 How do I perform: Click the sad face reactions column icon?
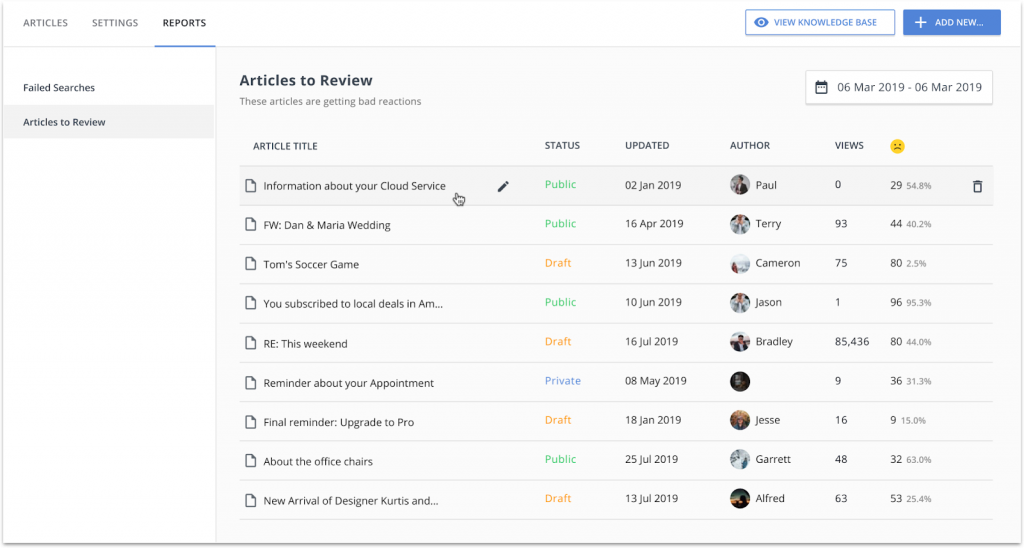(897, 146)
